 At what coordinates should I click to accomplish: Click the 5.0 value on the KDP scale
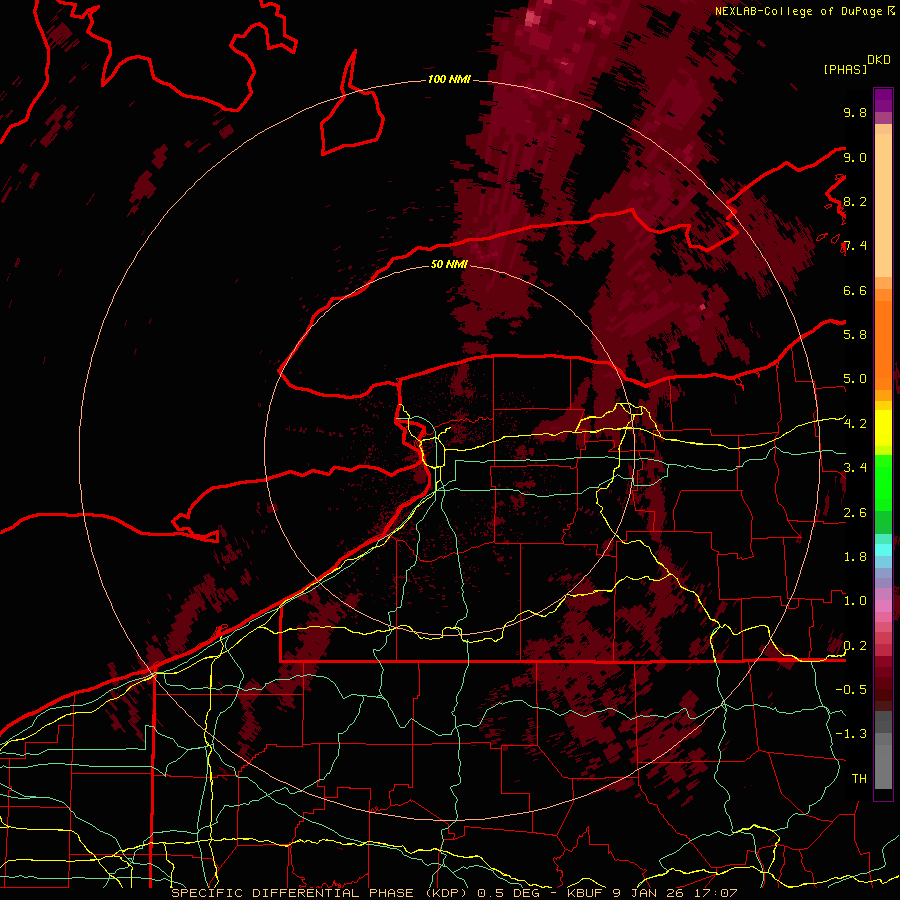[x=855, y=379]
